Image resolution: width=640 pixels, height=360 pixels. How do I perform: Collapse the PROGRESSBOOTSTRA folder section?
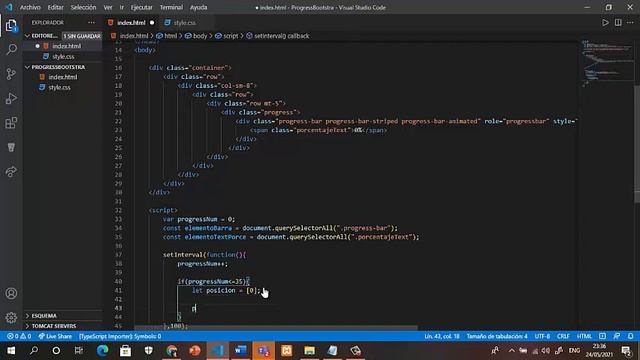[58, 67]
